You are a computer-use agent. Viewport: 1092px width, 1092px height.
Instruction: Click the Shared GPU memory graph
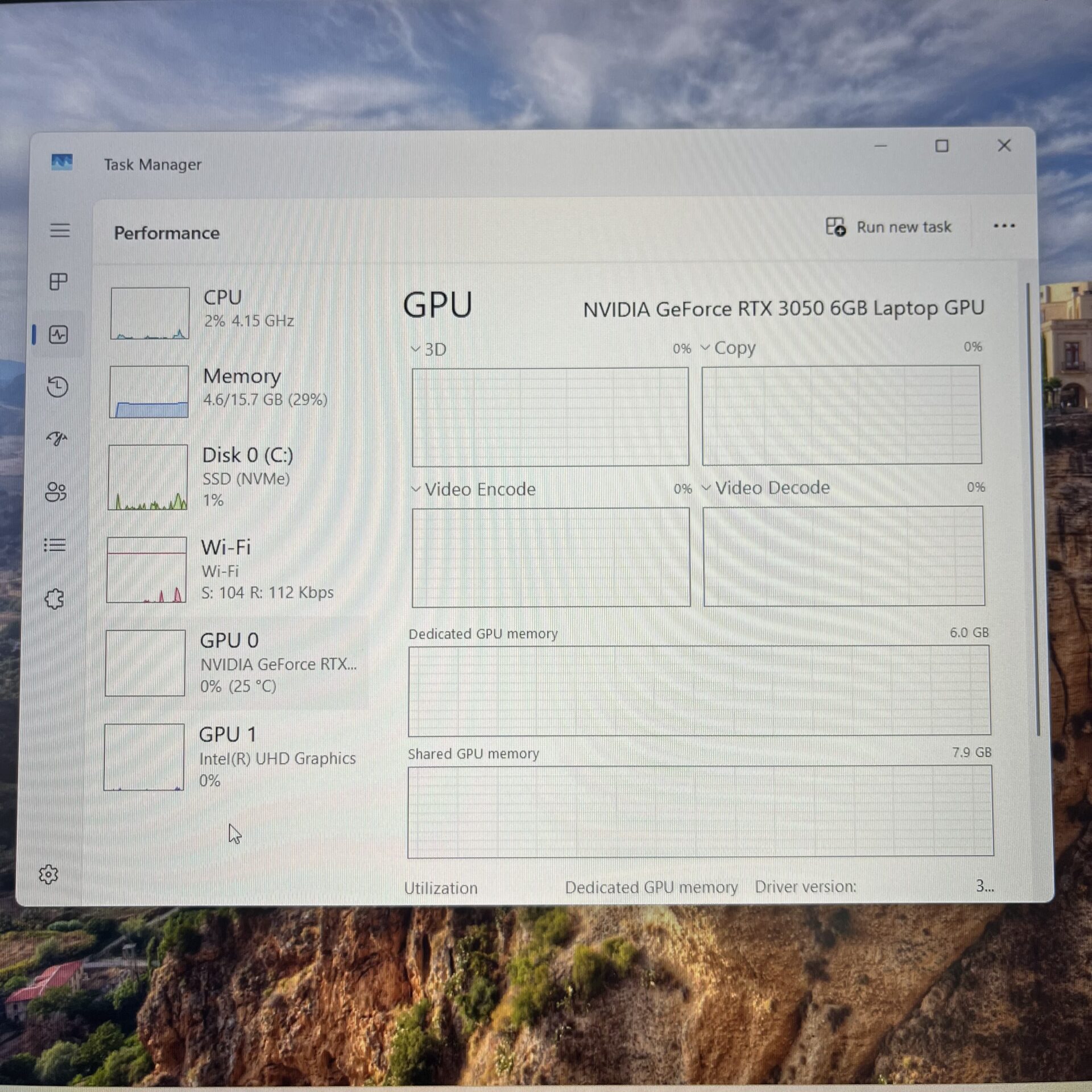701,812
